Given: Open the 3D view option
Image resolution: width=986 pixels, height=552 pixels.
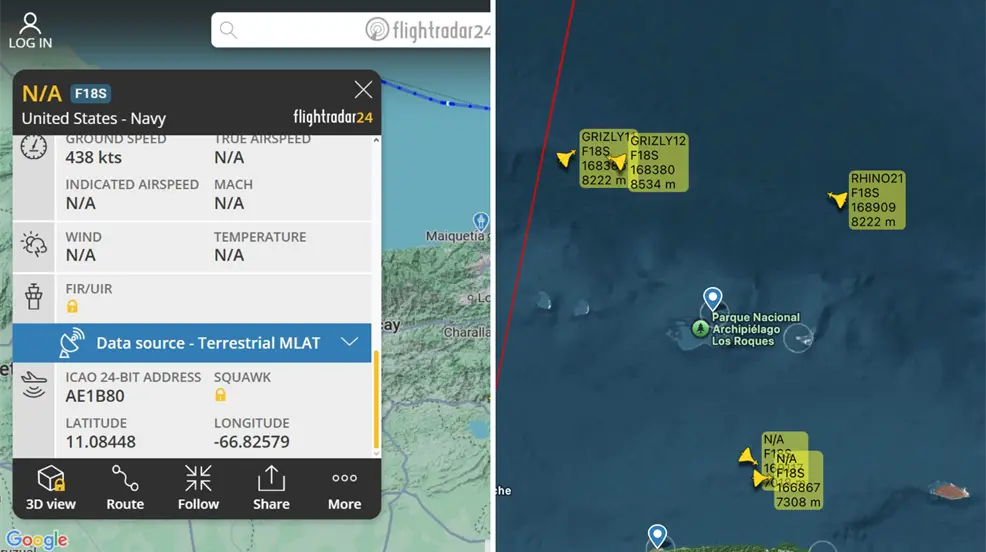Looking at the screenshot, I should click(51, 487).
